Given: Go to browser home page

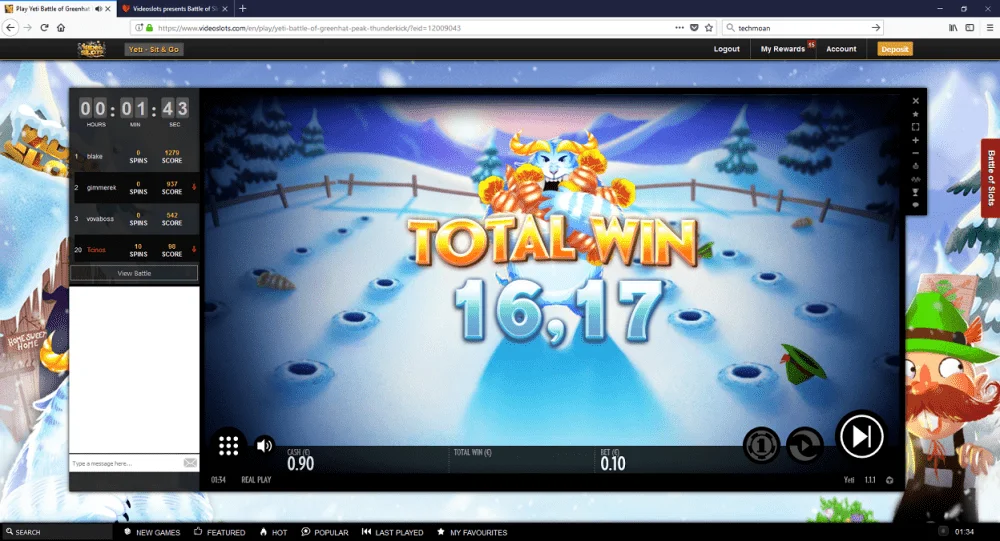Looking at the screenshot, I should [61, 28].
